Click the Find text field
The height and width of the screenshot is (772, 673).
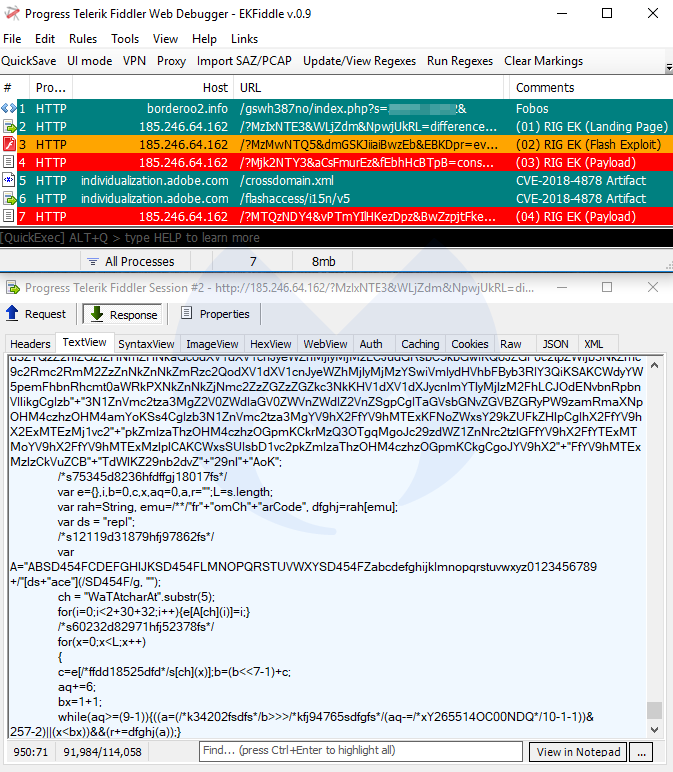coord(361,751)
